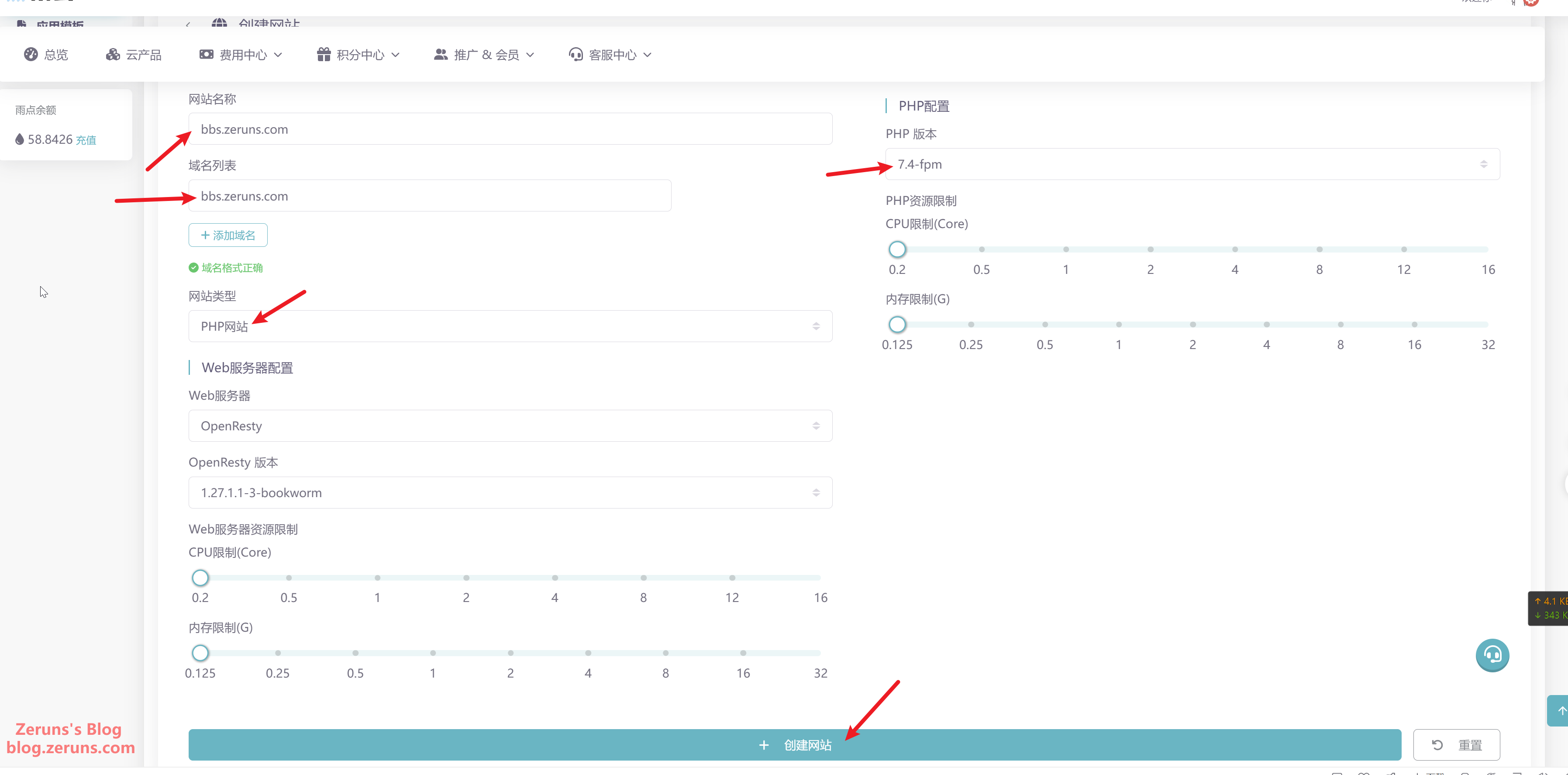Open the 客服中心 support menu
Image resolution: width=1568 pixels, height=775 pixels.
tap(610, 55)
